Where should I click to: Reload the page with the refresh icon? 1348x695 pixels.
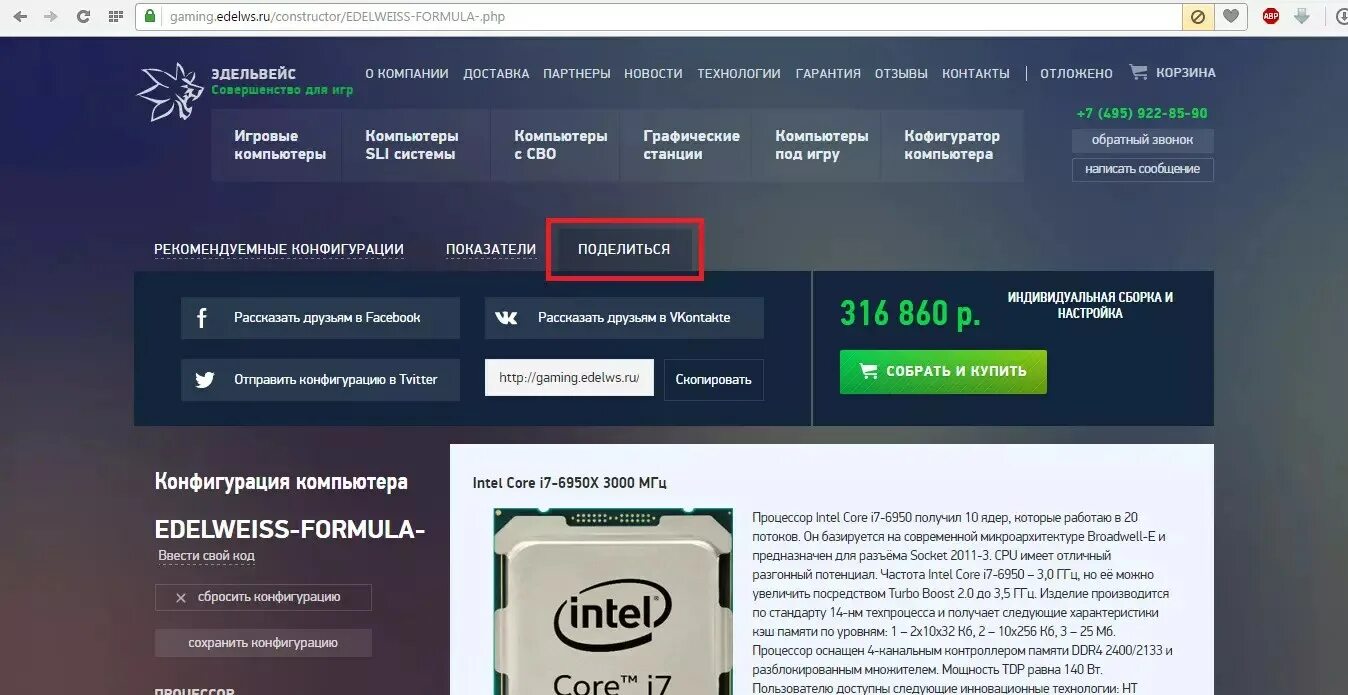83,16
